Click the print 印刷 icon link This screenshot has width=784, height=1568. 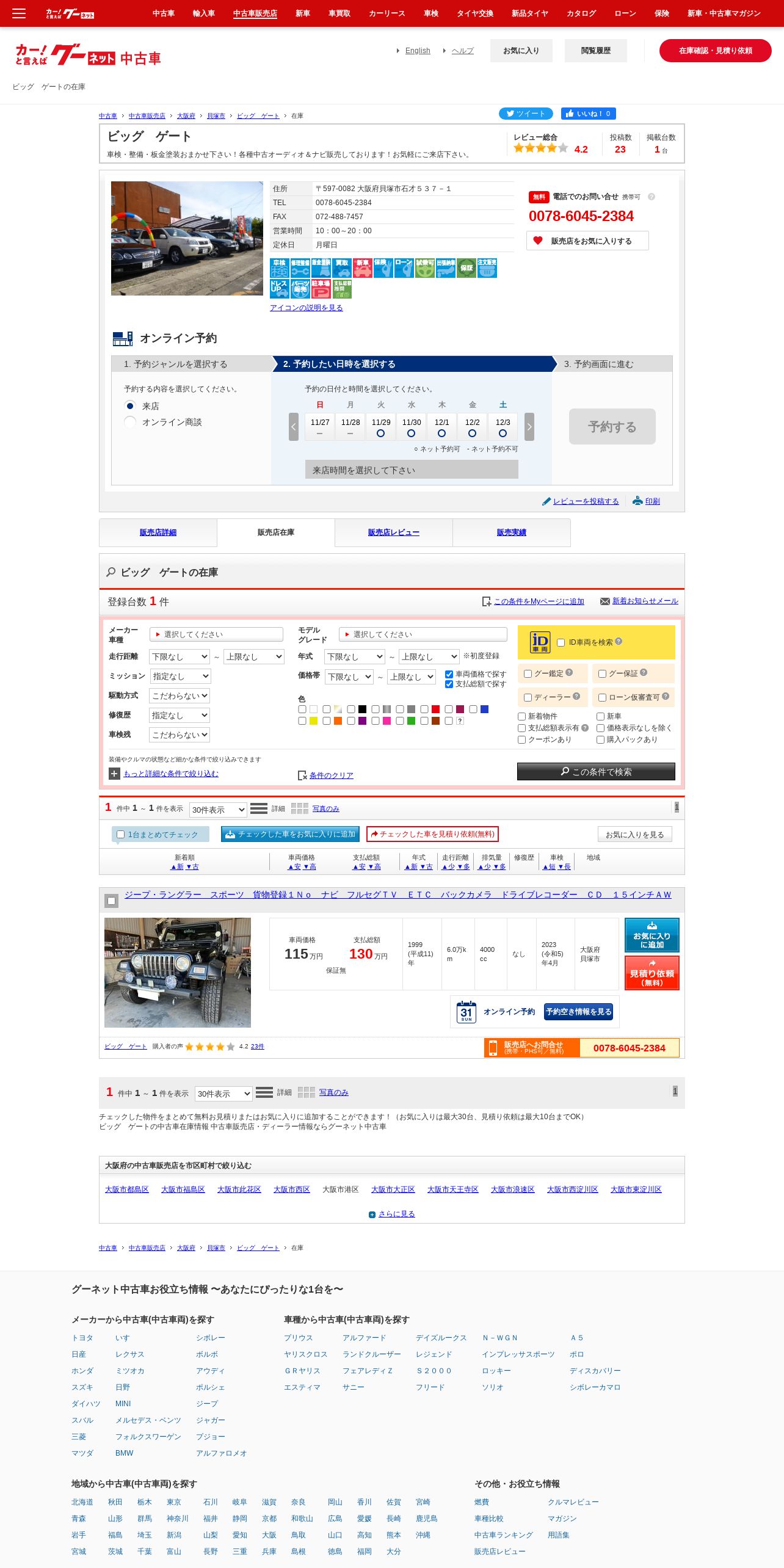point(647,501)
